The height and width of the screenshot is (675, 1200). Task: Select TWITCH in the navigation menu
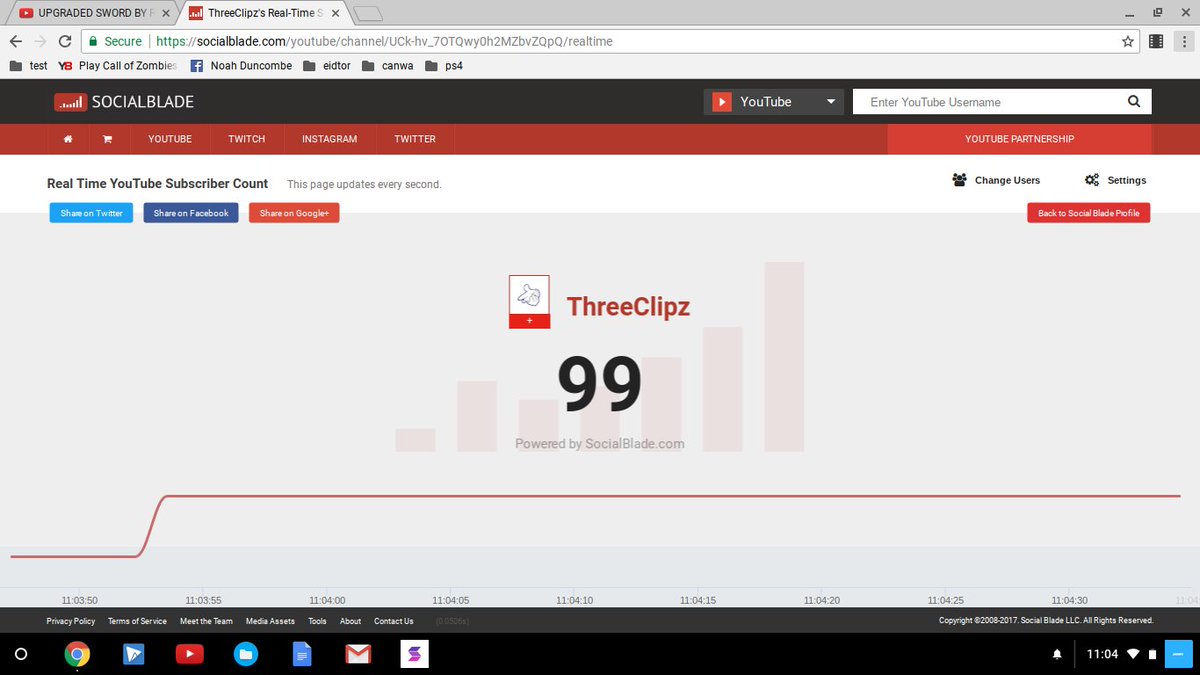pos(246,139)
